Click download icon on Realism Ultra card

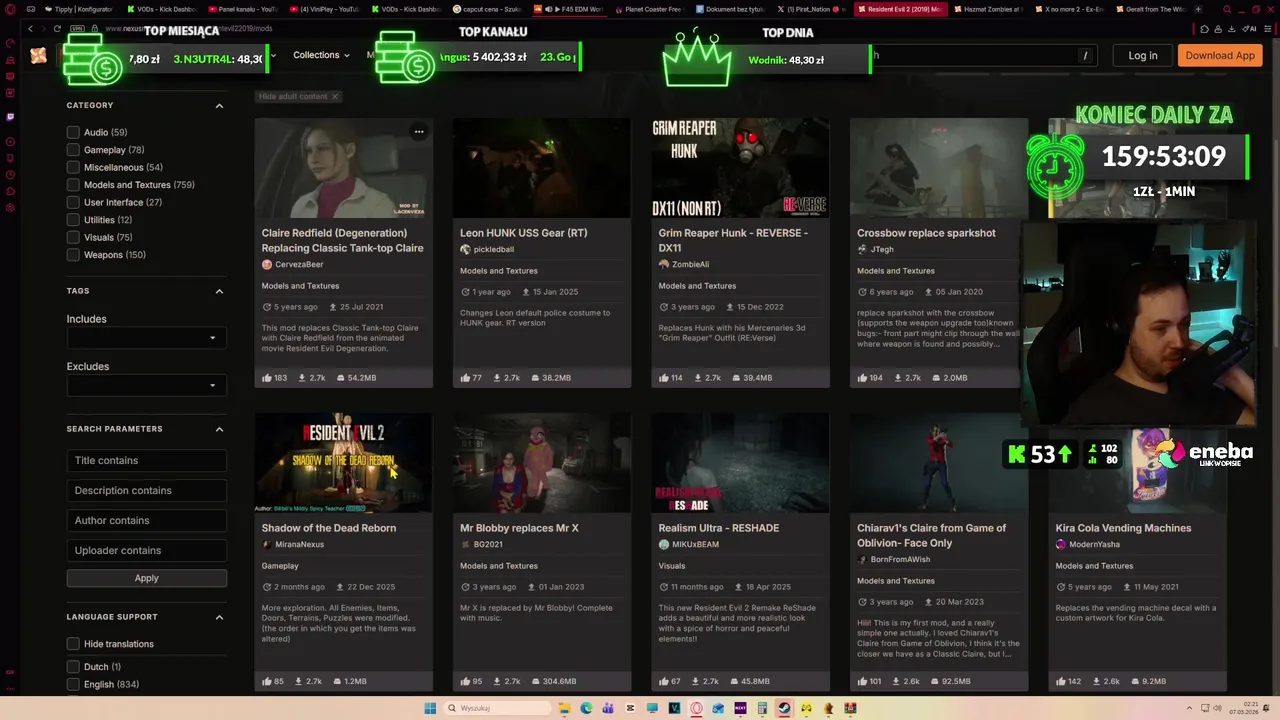pos(695,681)
